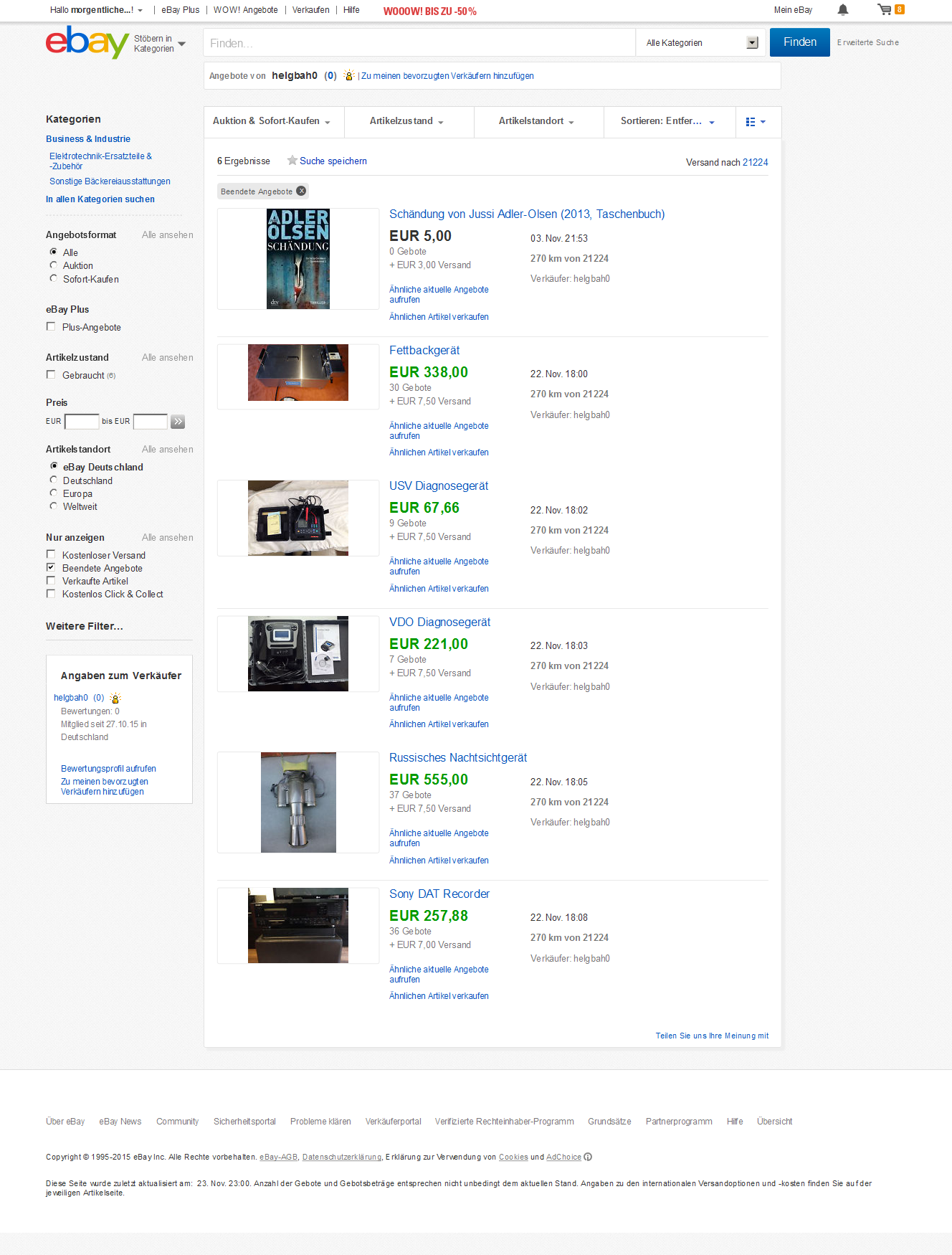Remove the Beendete Angebote filter chip
The height and width of the screenshot is (1255, 952).
[302, 191]
